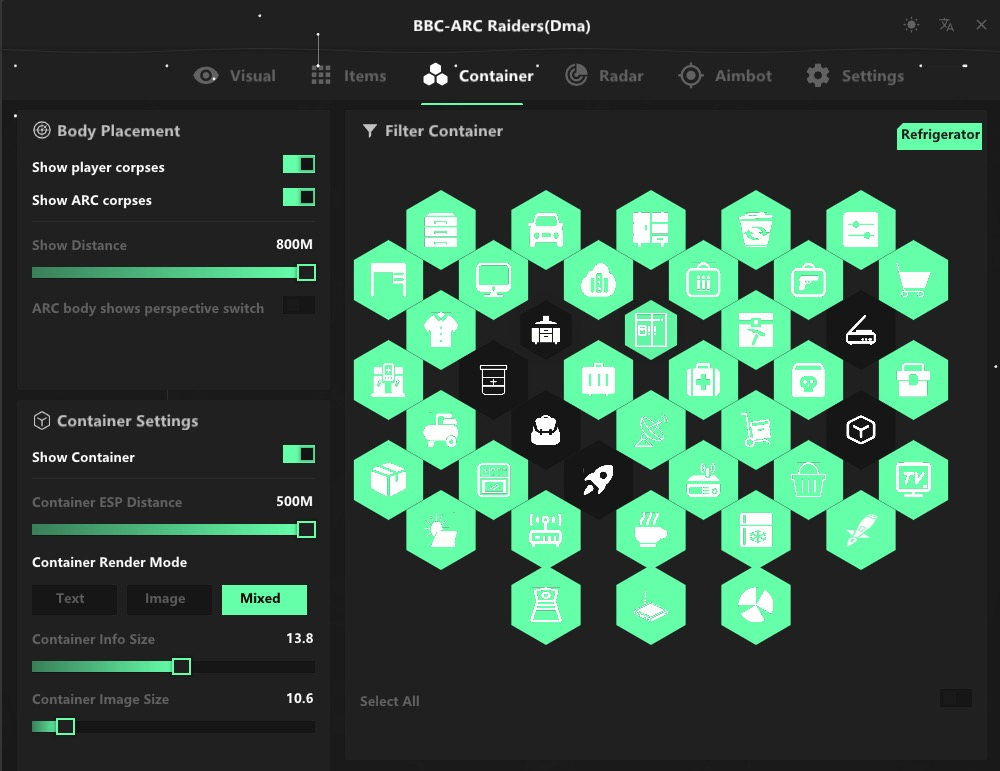Viewport: 1000px width, 771px height.
Task: Disable the Show ARC corpses switch
Action: coord(299,197)
